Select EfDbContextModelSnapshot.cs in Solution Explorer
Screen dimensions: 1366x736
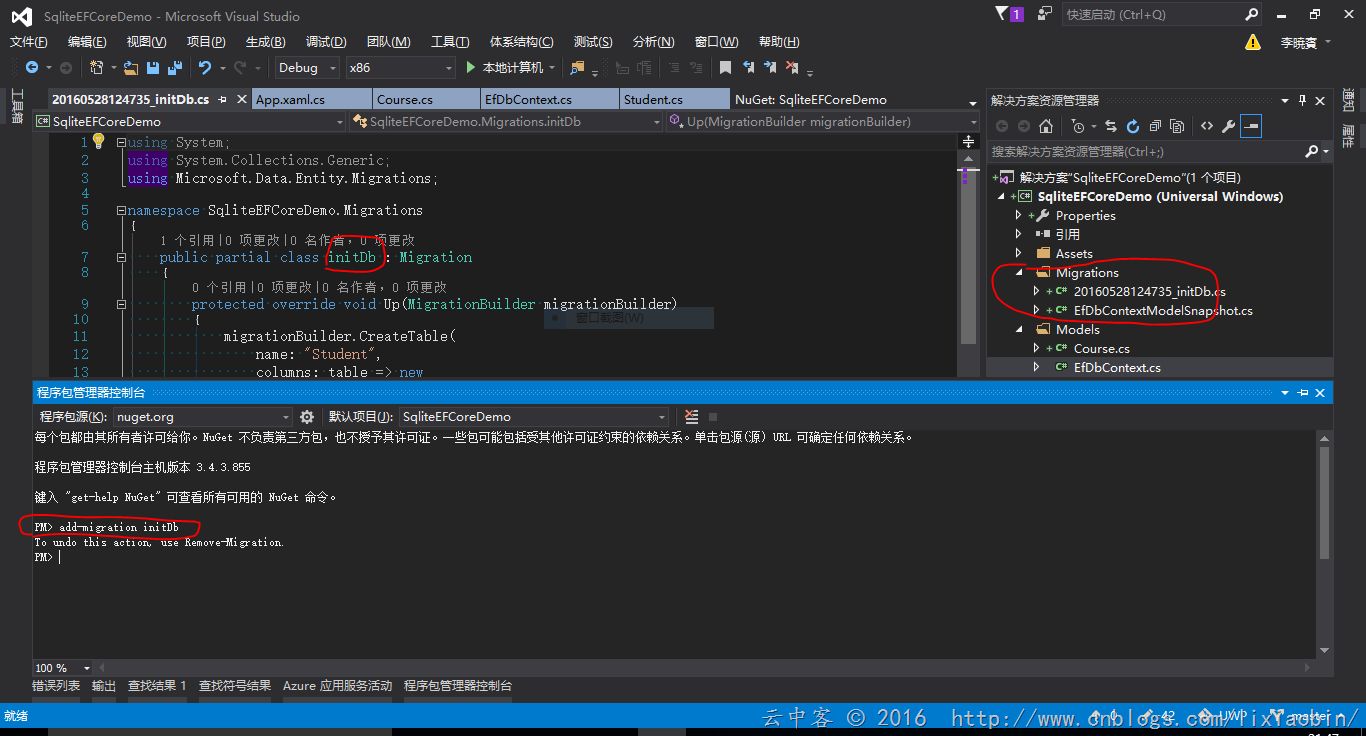tap(1163, 310)
